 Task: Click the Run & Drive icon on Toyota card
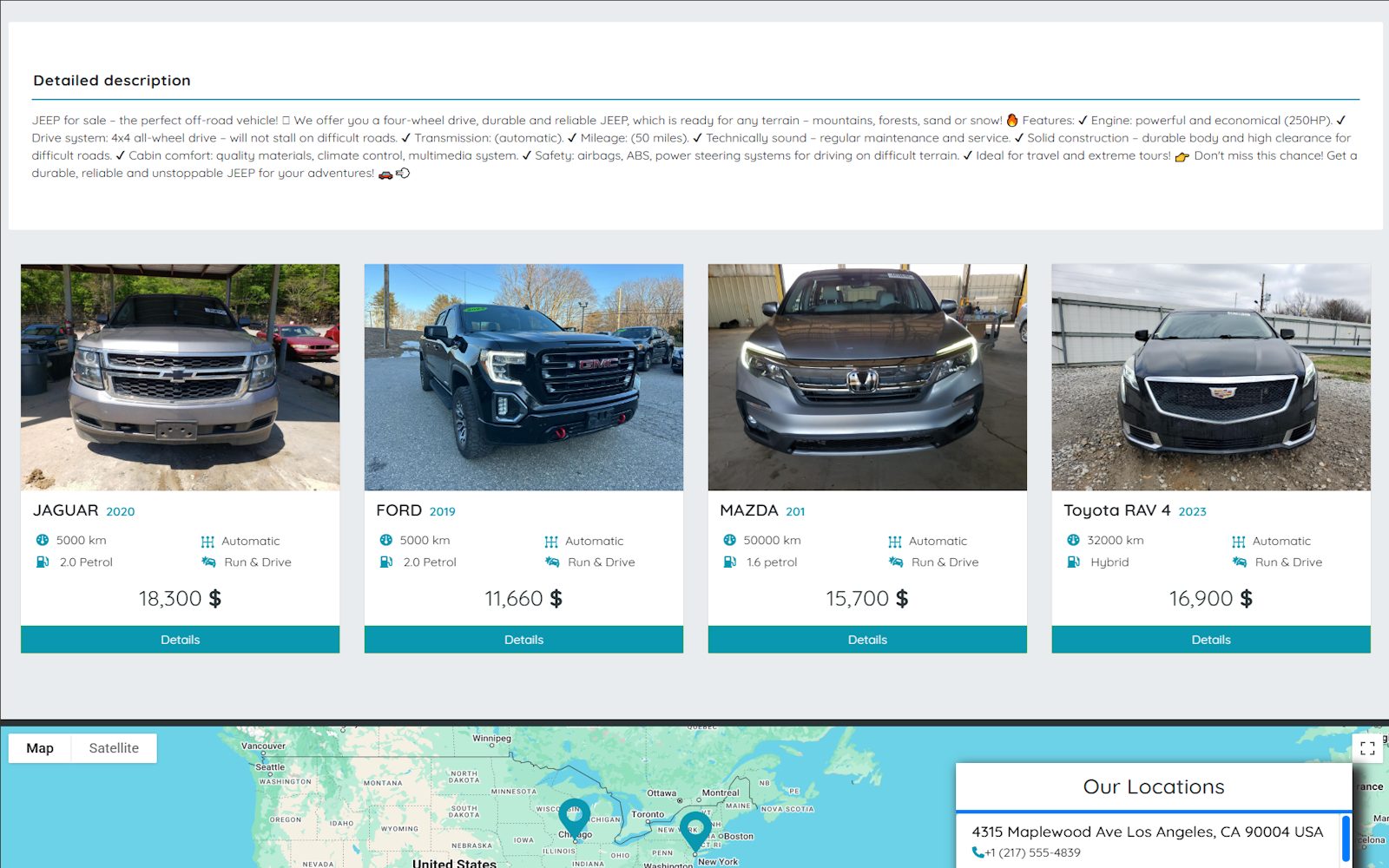[1239, 562]
